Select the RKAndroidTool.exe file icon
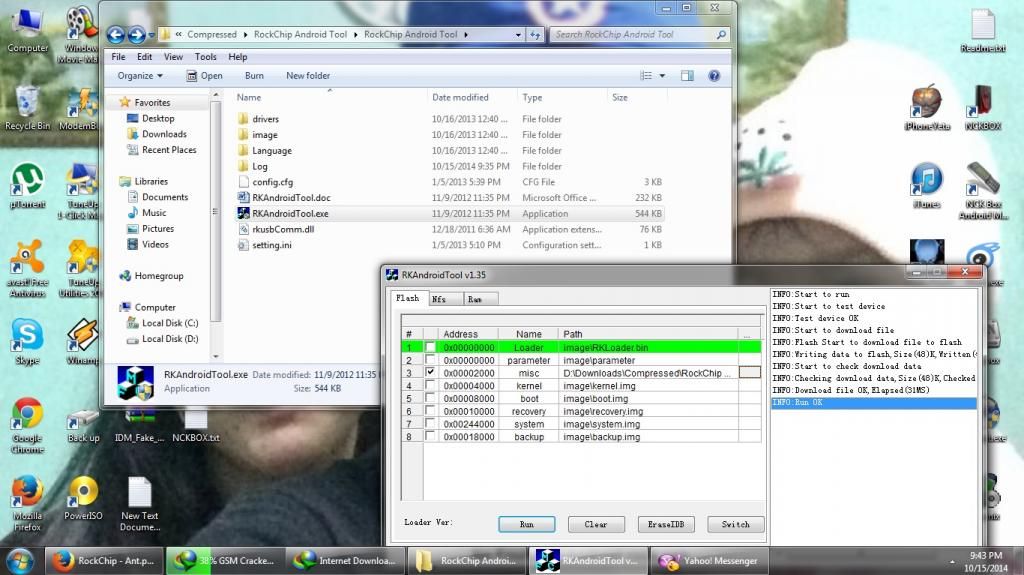This screenshot has width=1024, height=575. pyautogui.click(x=243, y=213)
